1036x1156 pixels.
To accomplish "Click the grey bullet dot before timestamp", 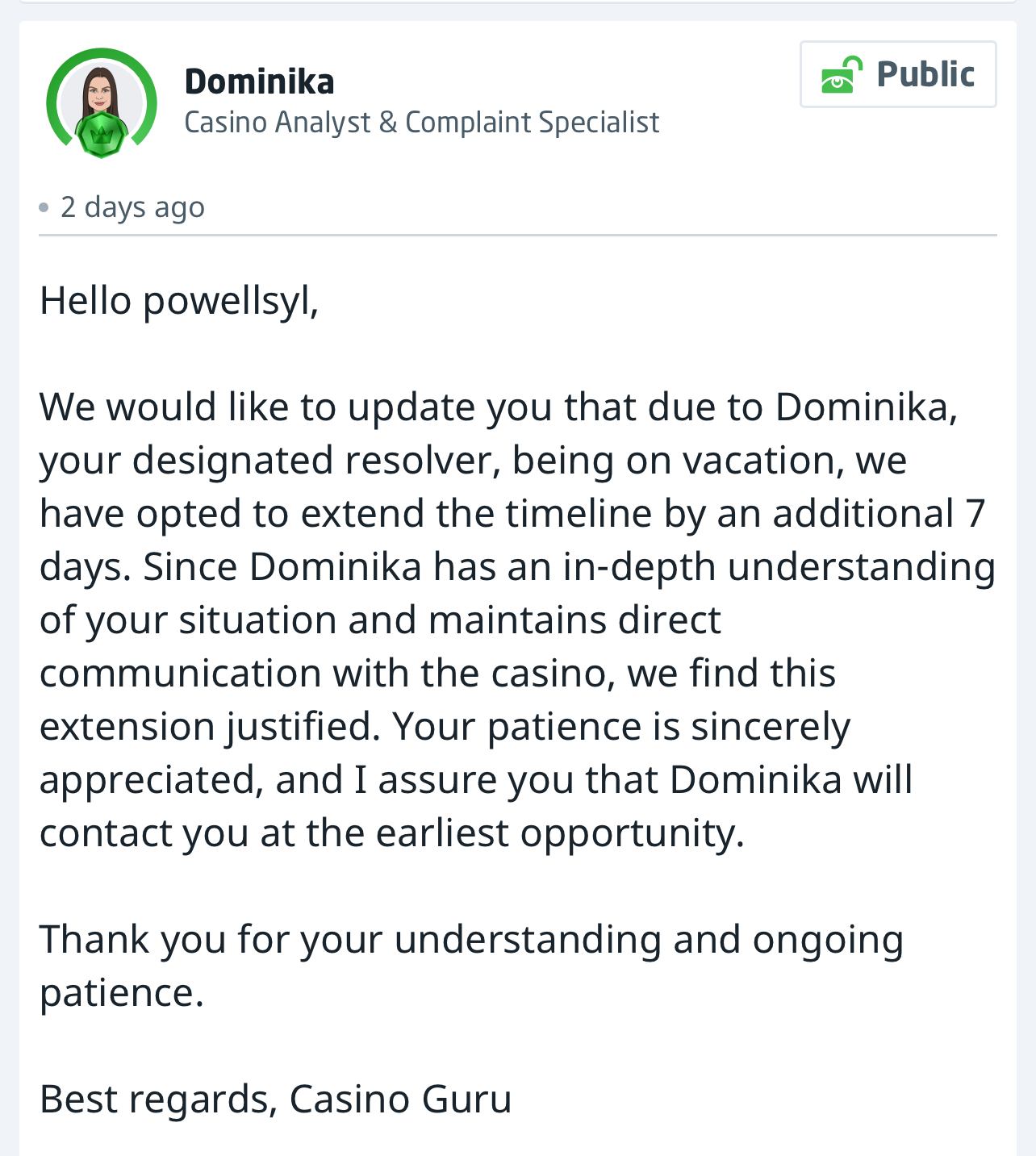I will tap(44, 208).
